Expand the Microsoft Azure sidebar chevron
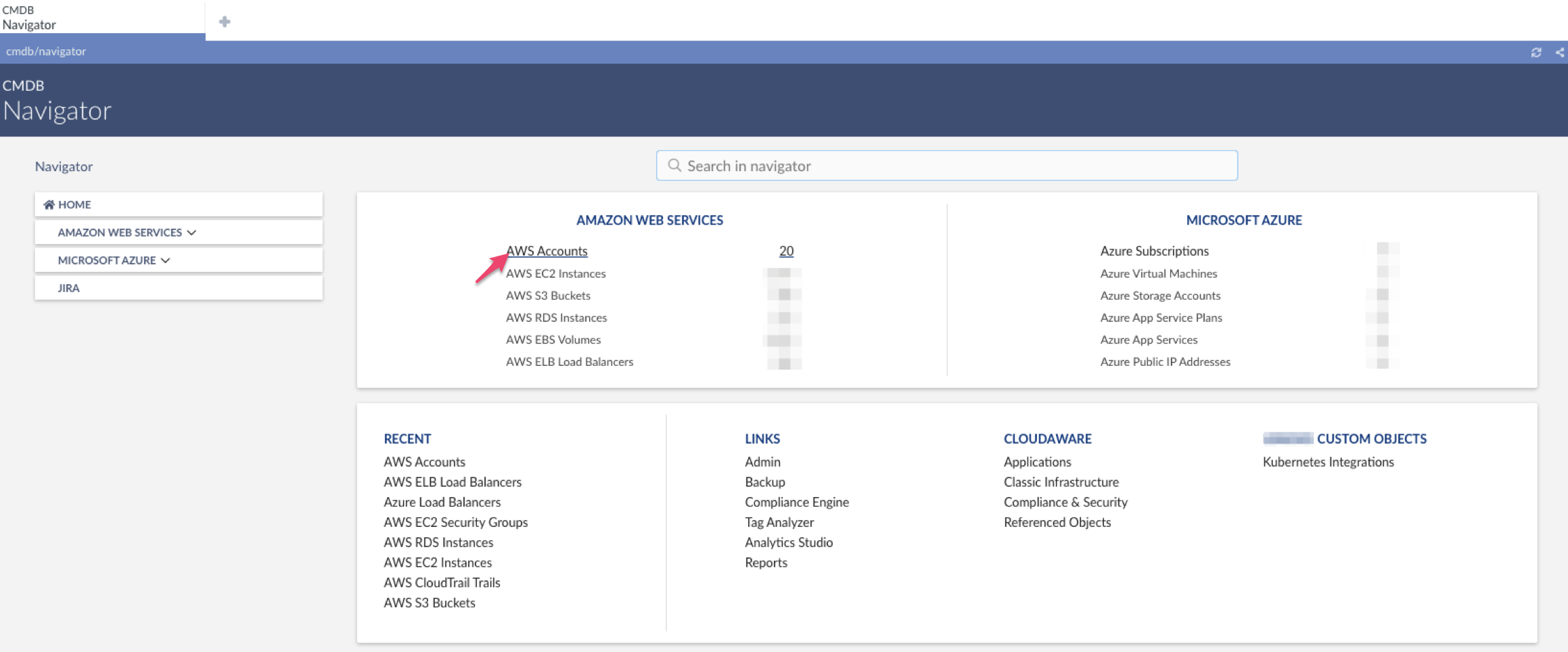 point(166,260)
